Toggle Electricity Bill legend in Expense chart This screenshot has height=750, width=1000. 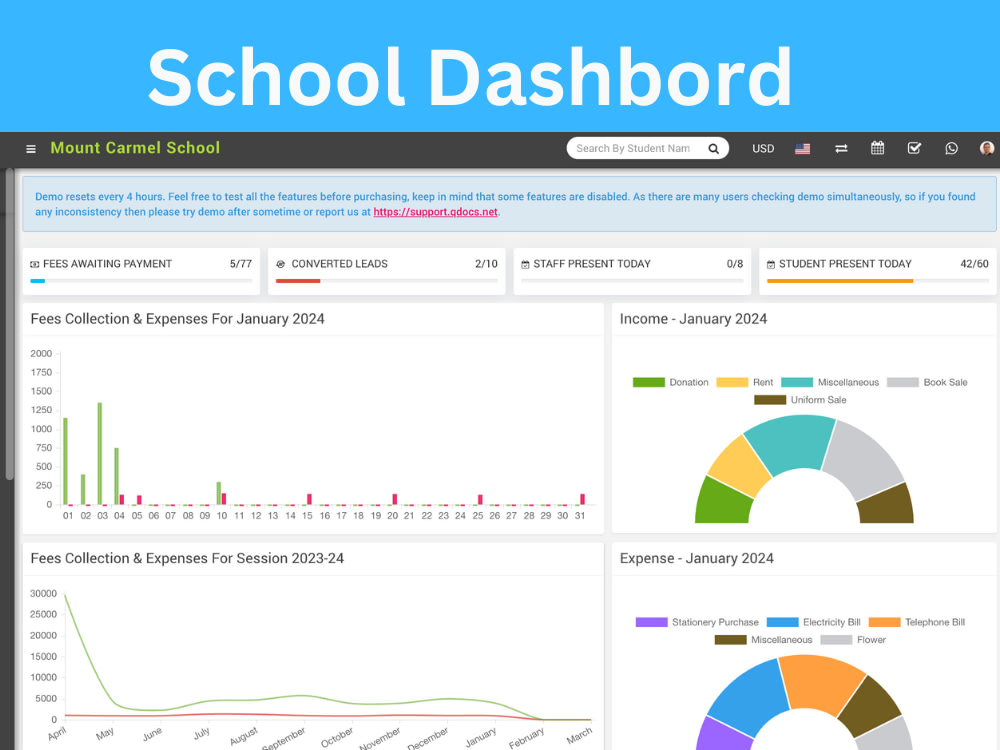click(x=813, y=622)
